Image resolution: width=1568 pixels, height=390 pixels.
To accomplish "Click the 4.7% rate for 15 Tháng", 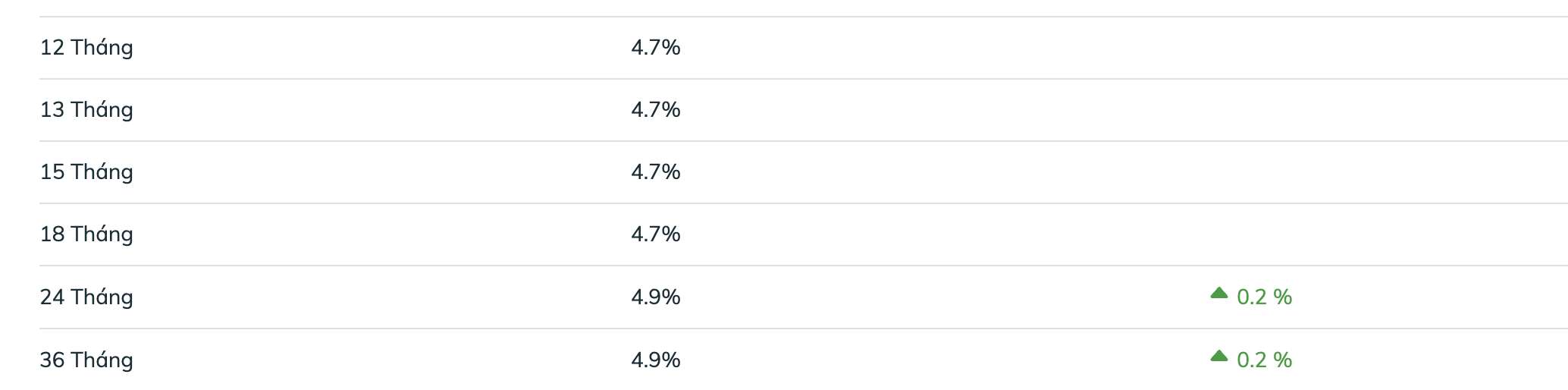I will point(656,172).
